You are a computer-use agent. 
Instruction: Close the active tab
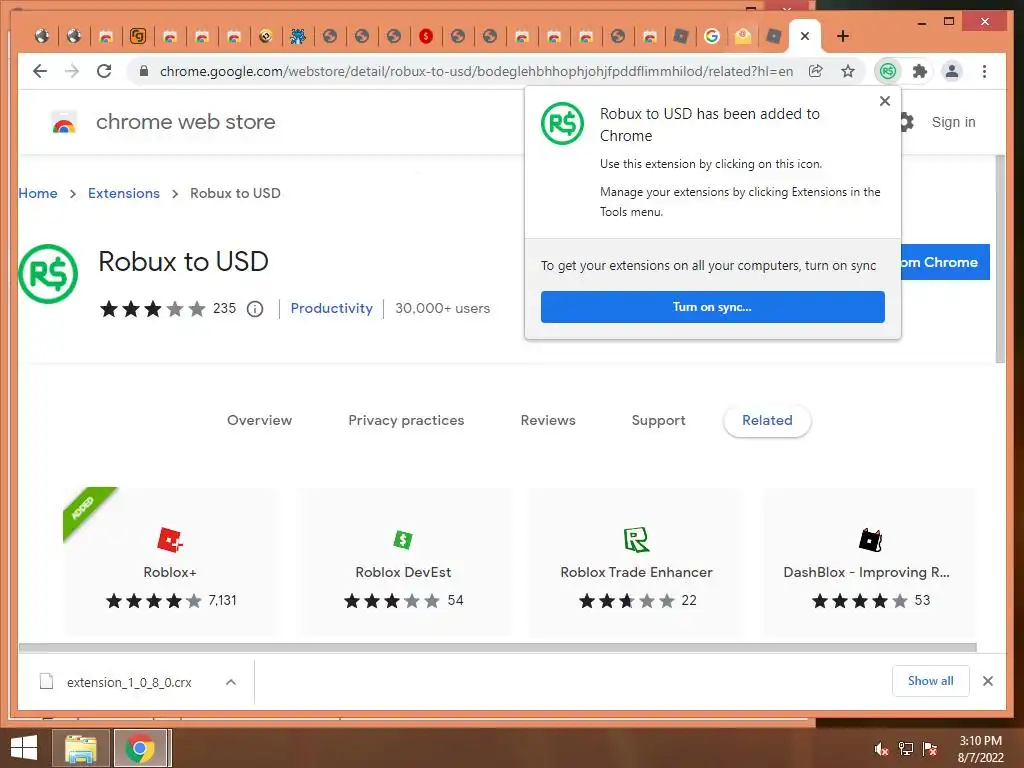click(805, 36)
